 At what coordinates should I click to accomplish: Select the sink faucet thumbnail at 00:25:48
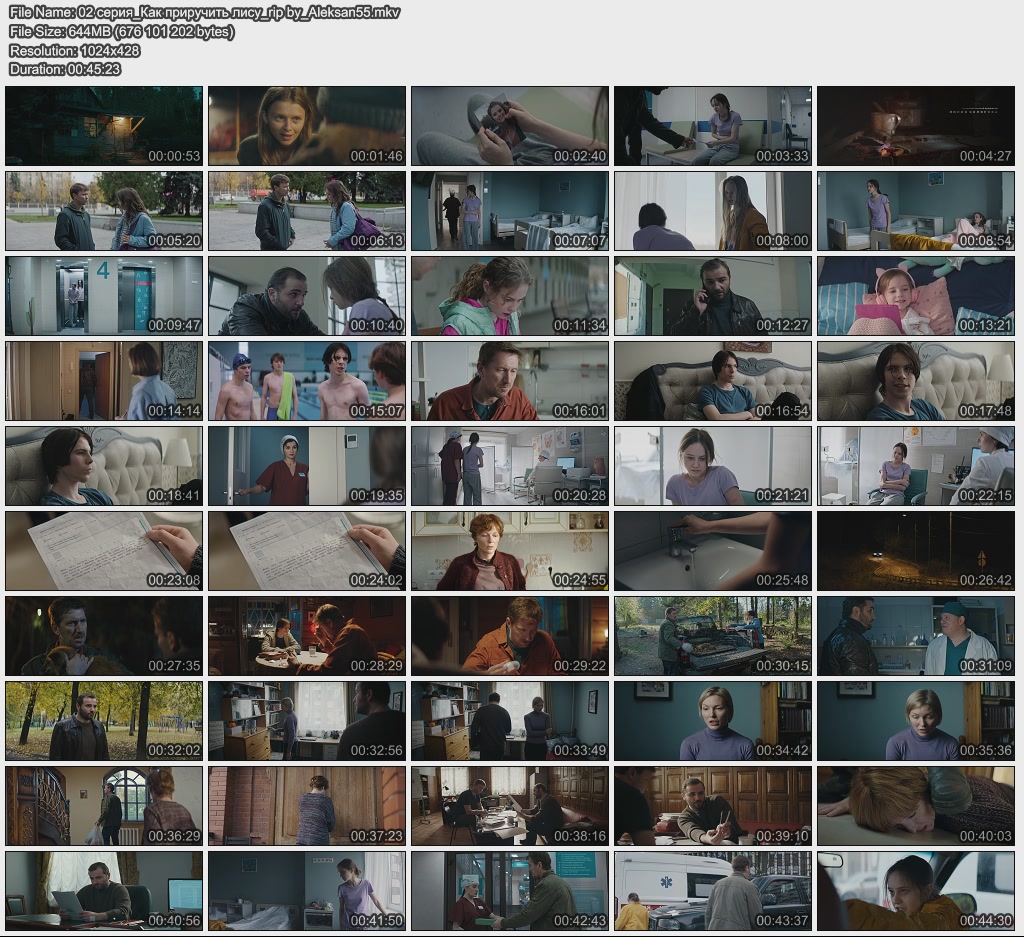712,551
